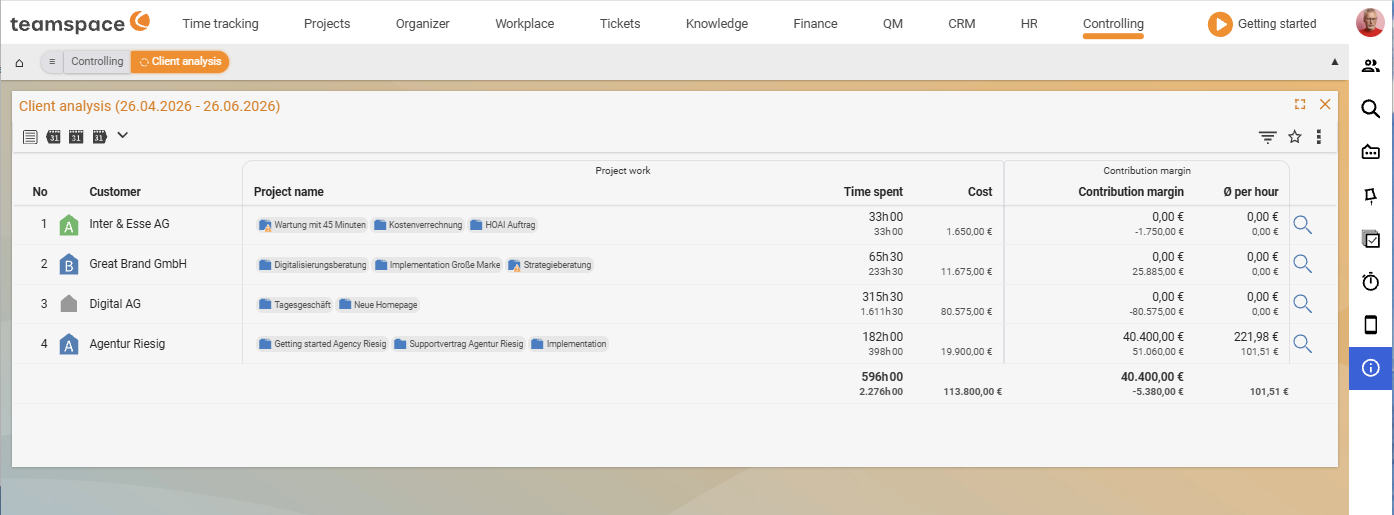Open the search icon in right sidebar
The width and height of the screenshot is (1394, 515).
coord(1371,109)
